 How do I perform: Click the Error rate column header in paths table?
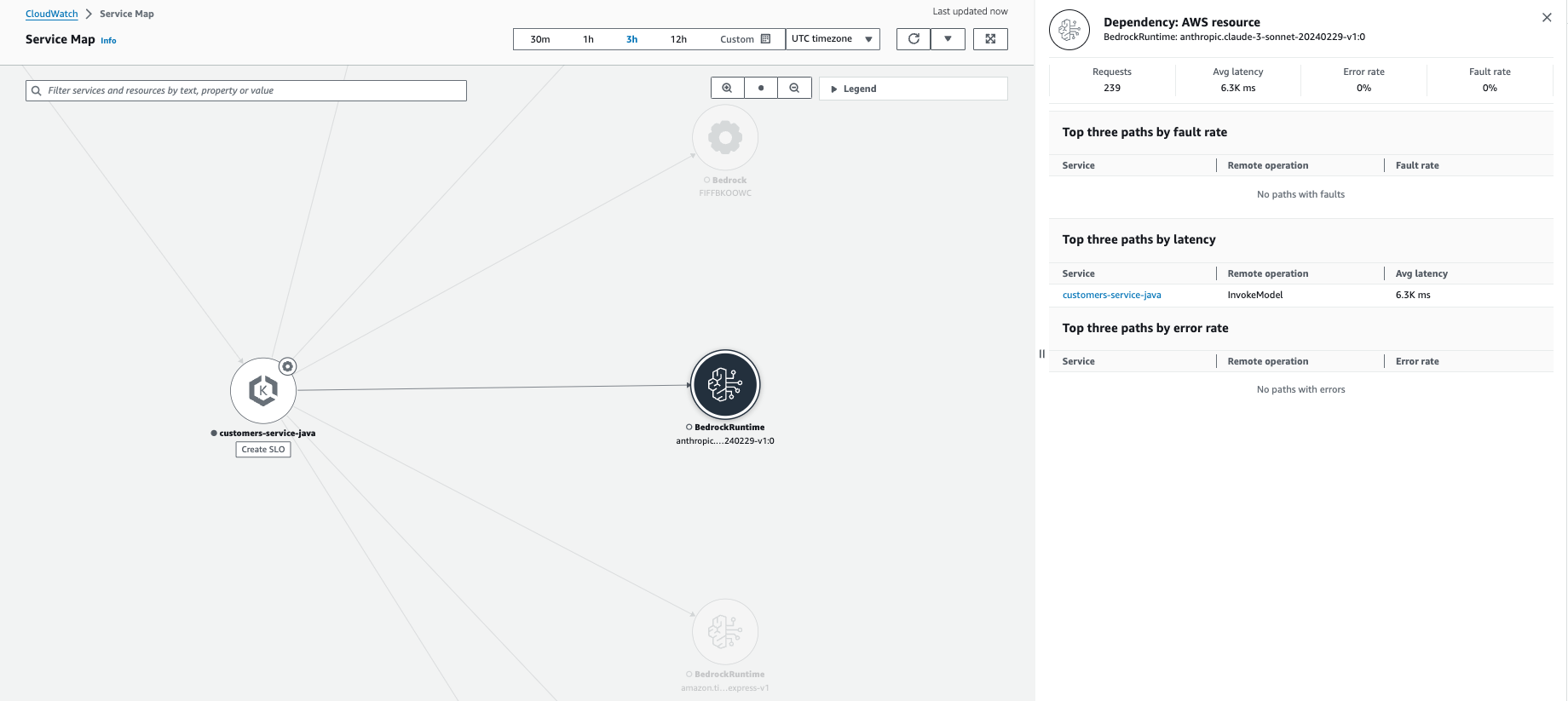point(1417,361)
